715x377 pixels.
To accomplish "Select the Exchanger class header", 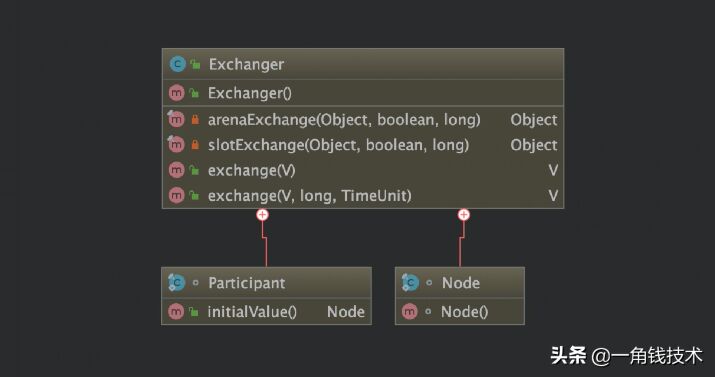I will (363, 64).
